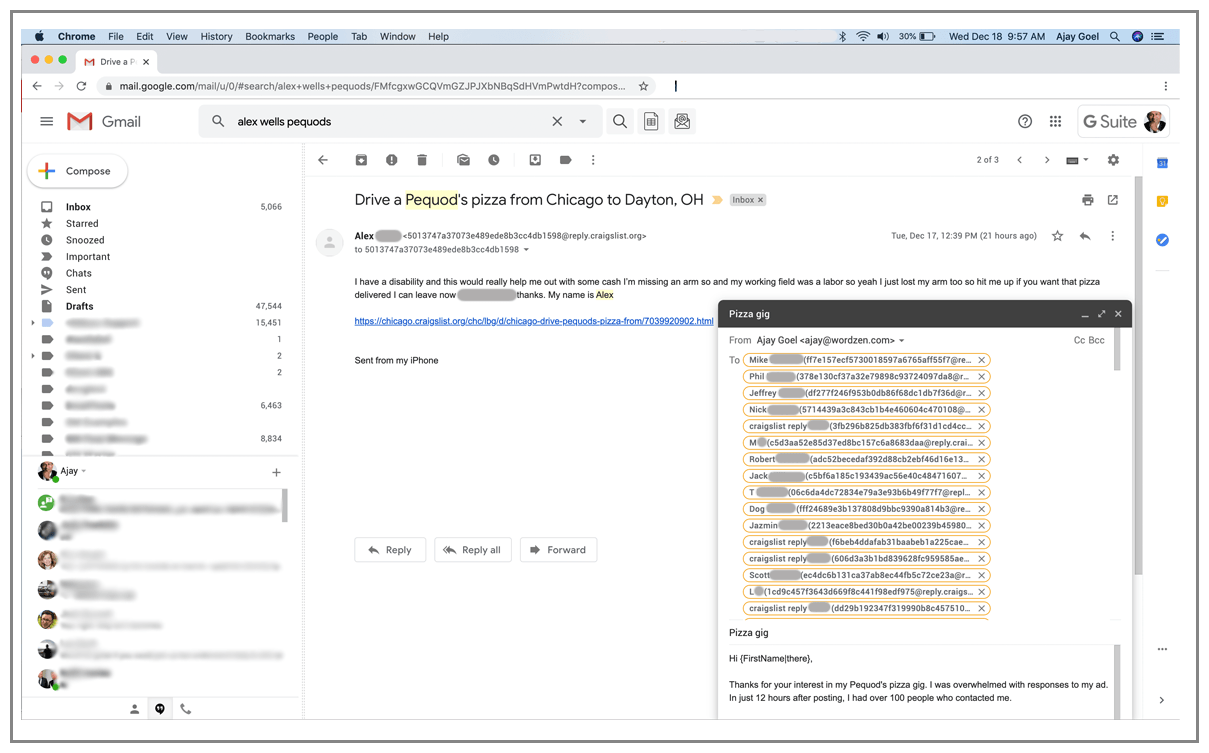Add Cc recipients in compose window

point(1079,340)
